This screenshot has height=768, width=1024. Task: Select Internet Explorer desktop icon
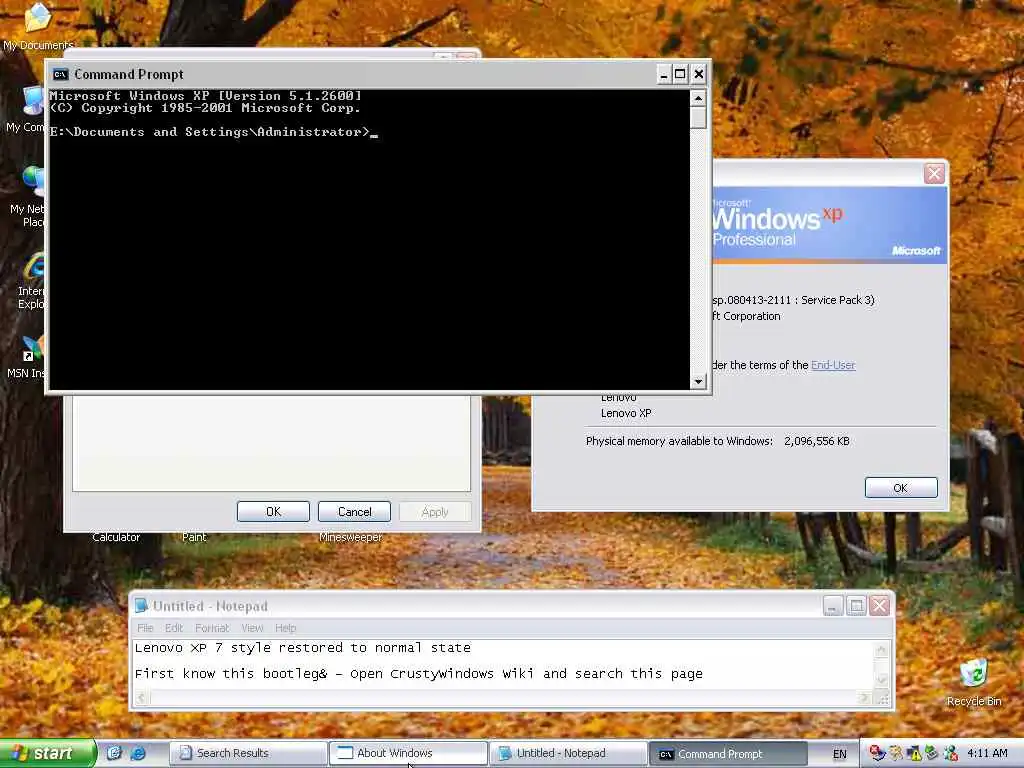click(x=31, y=281)
